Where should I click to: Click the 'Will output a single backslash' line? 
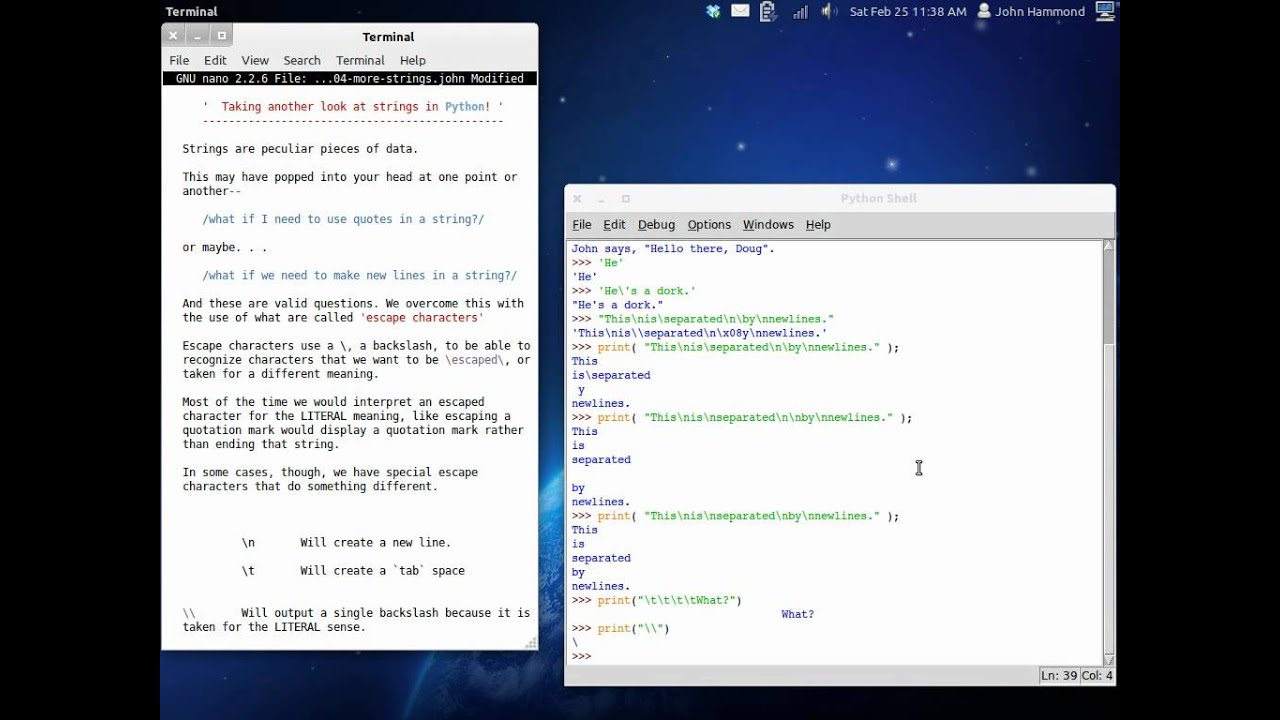tap(356, 613)
